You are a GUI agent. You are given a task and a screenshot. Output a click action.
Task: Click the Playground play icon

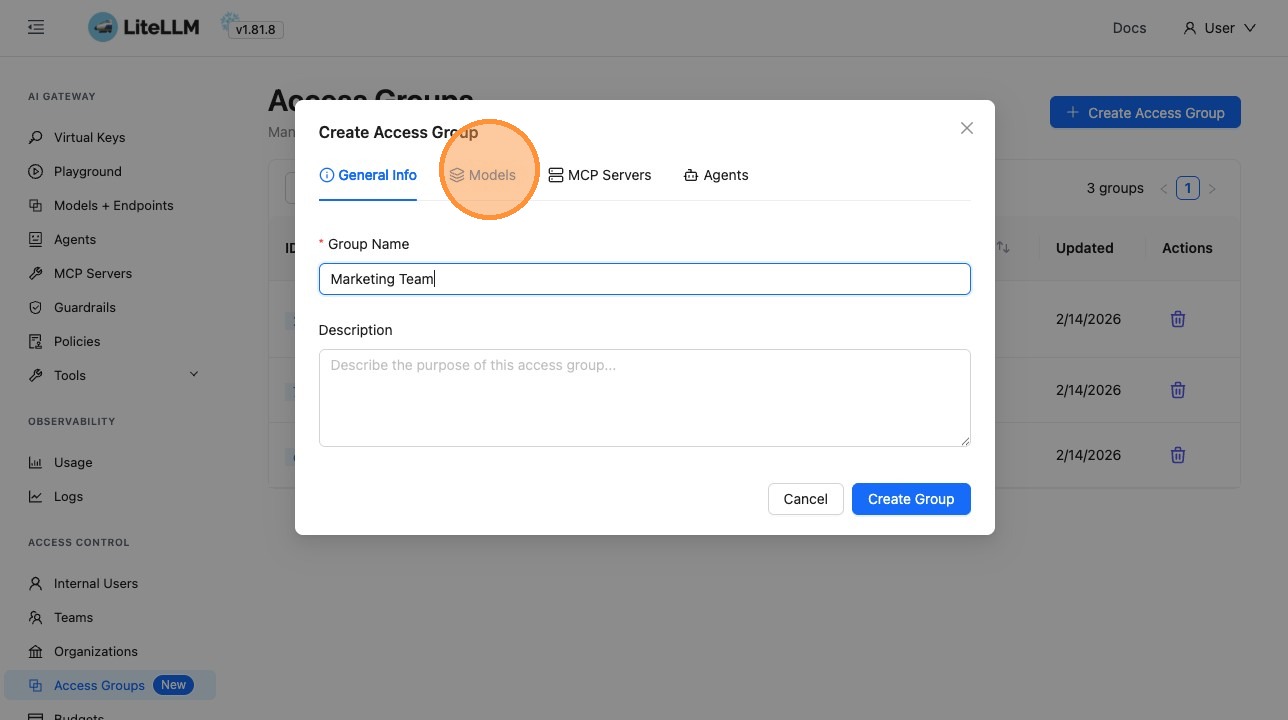(x=36, y=171)
